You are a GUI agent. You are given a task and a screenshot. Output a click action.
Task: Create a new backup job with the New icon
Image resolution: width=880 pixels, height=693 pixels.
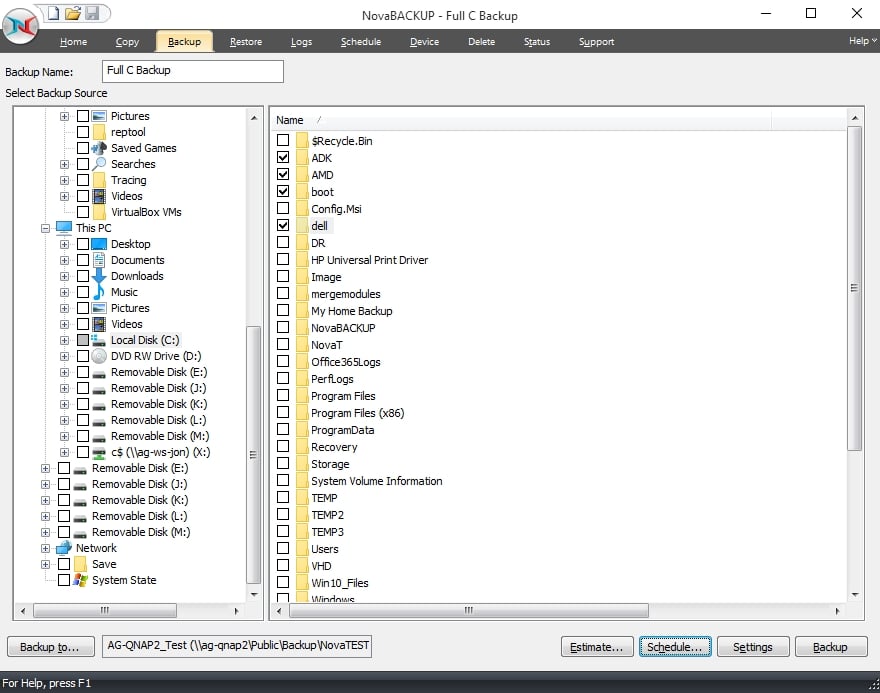pyautogui.click(x=53, y=13)
